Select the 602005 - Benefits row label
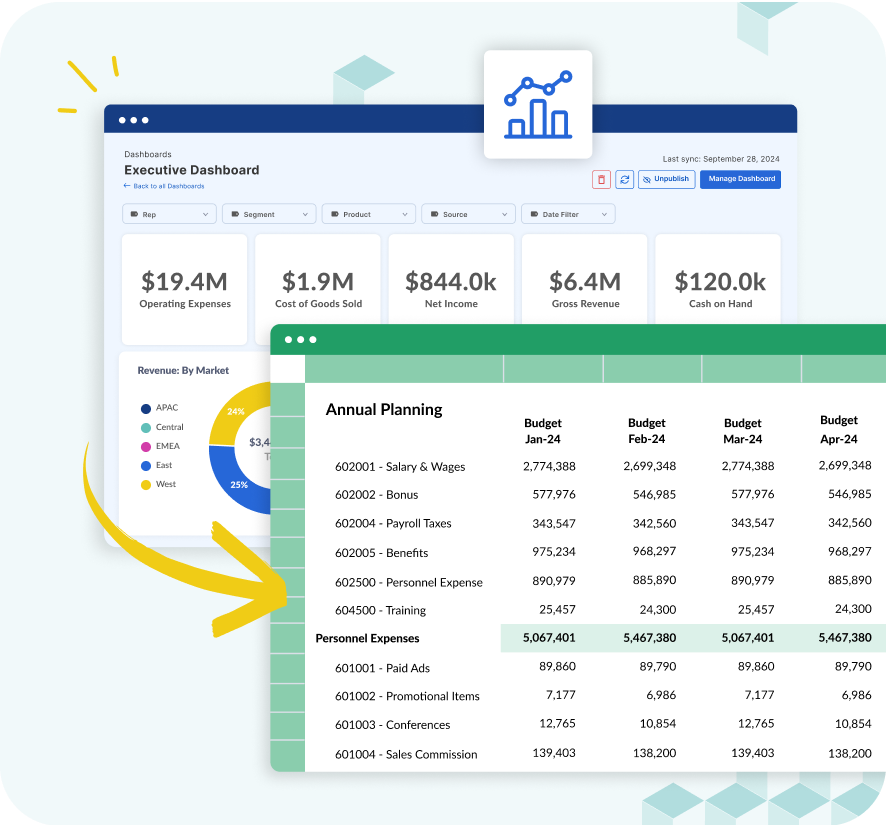Viewport: 886px width, 825px height. pyautogui.click(x=381, y=553)
